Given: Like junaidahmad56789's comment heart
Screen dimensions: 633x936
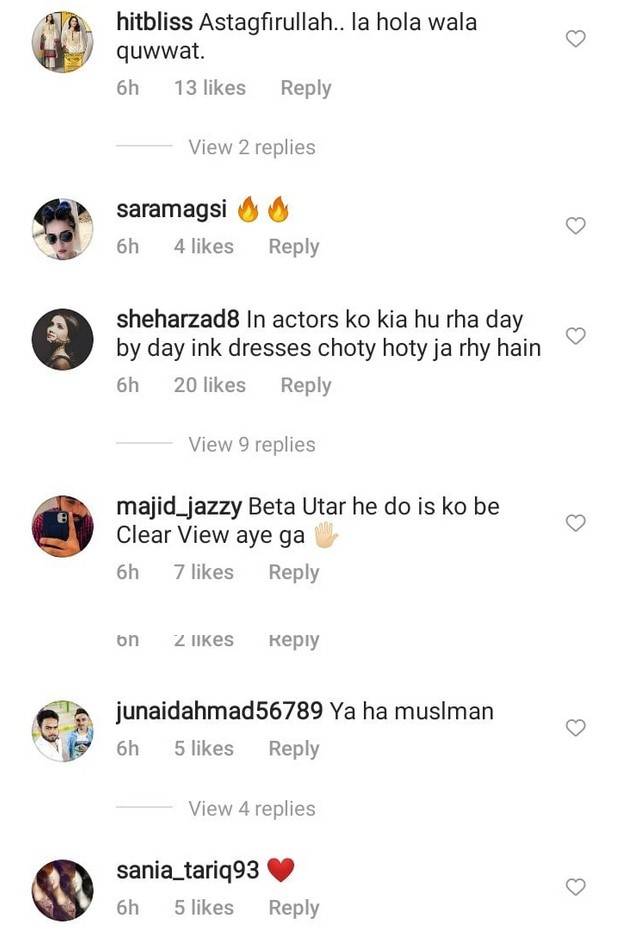Looking at the screenshot, I should pyautogui.click(x=575, y=728).
